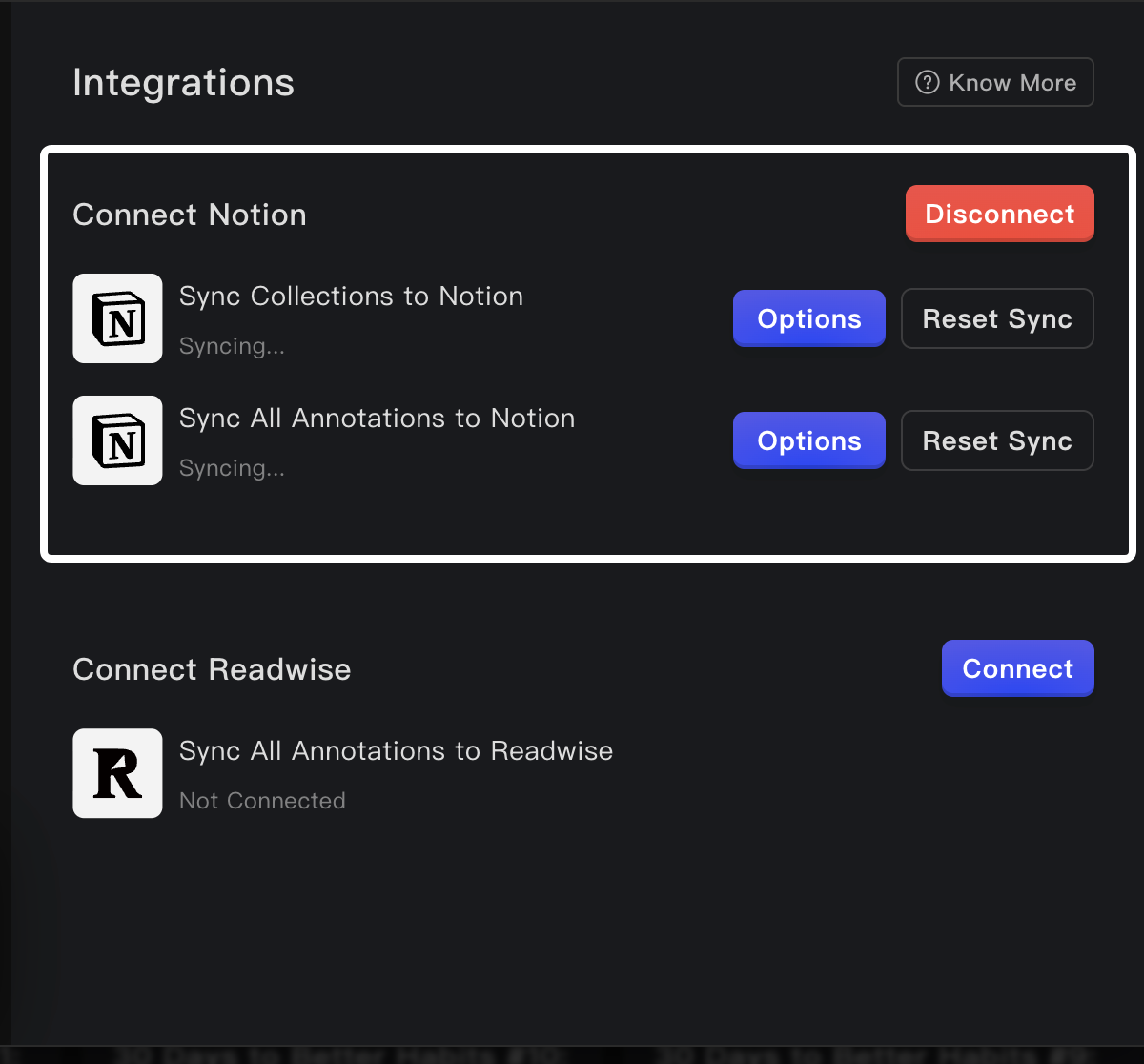Open Options for Sync All Annotations to Notion
Image resolution: width=1144 pixels, height=1064 pixels.
(x=808, y=440)
